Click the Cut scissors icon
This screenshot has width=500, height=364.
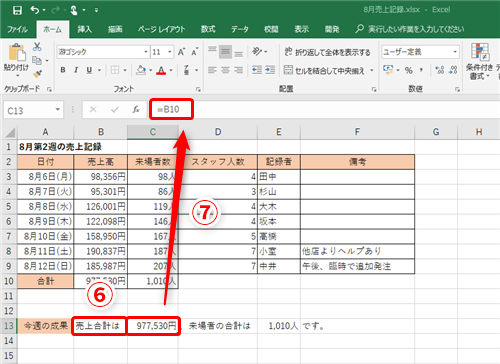[x=37, y=47]
